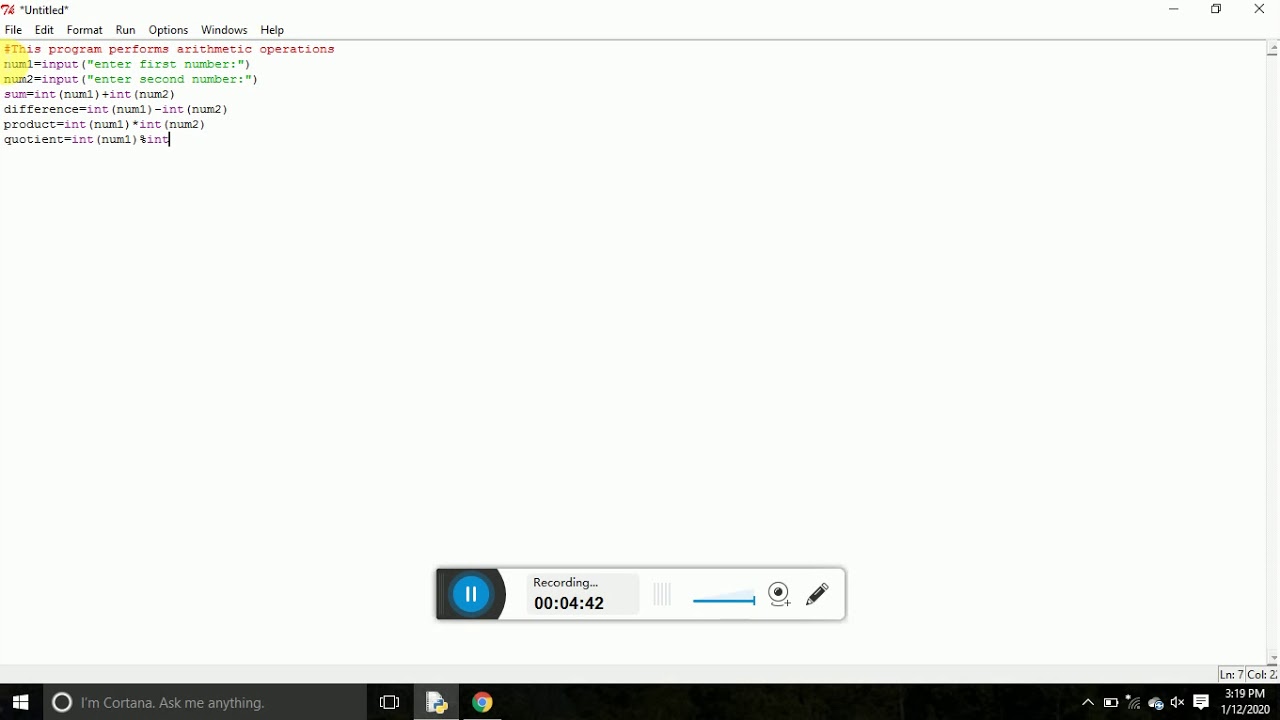Image resolution: width=1280 pixels, height=720 pixels.
Task: Click the scrollbar down arrow
Action: [1272, 659]
